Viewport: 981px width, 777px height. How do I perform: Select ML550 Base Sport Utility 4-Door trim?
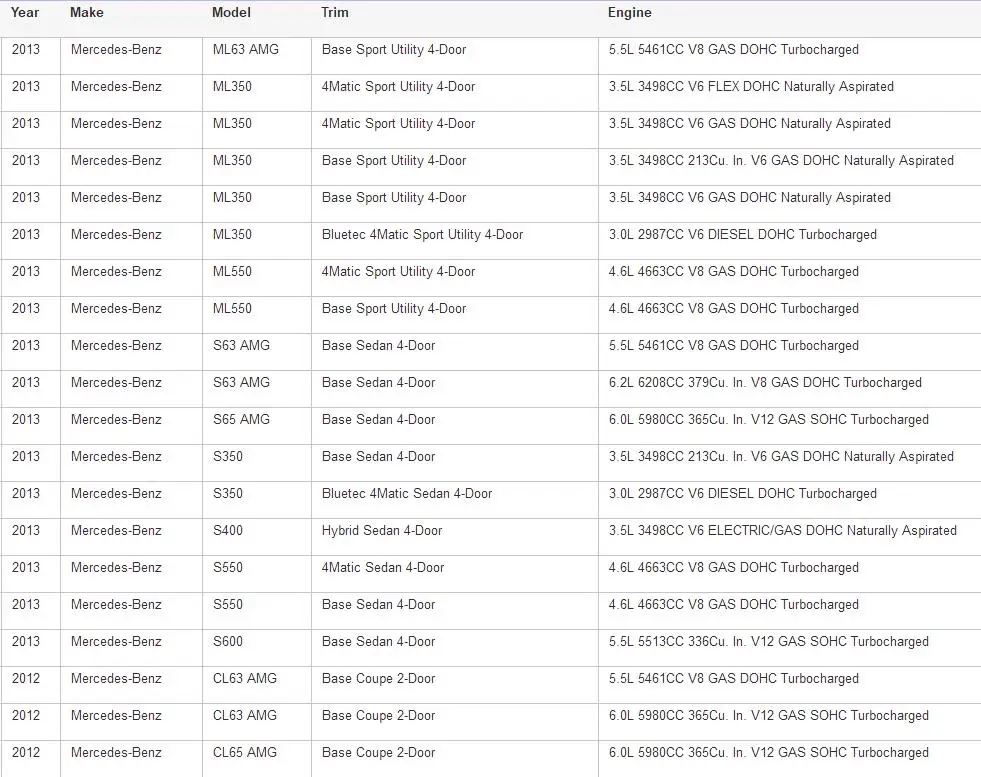pos(454,315)
